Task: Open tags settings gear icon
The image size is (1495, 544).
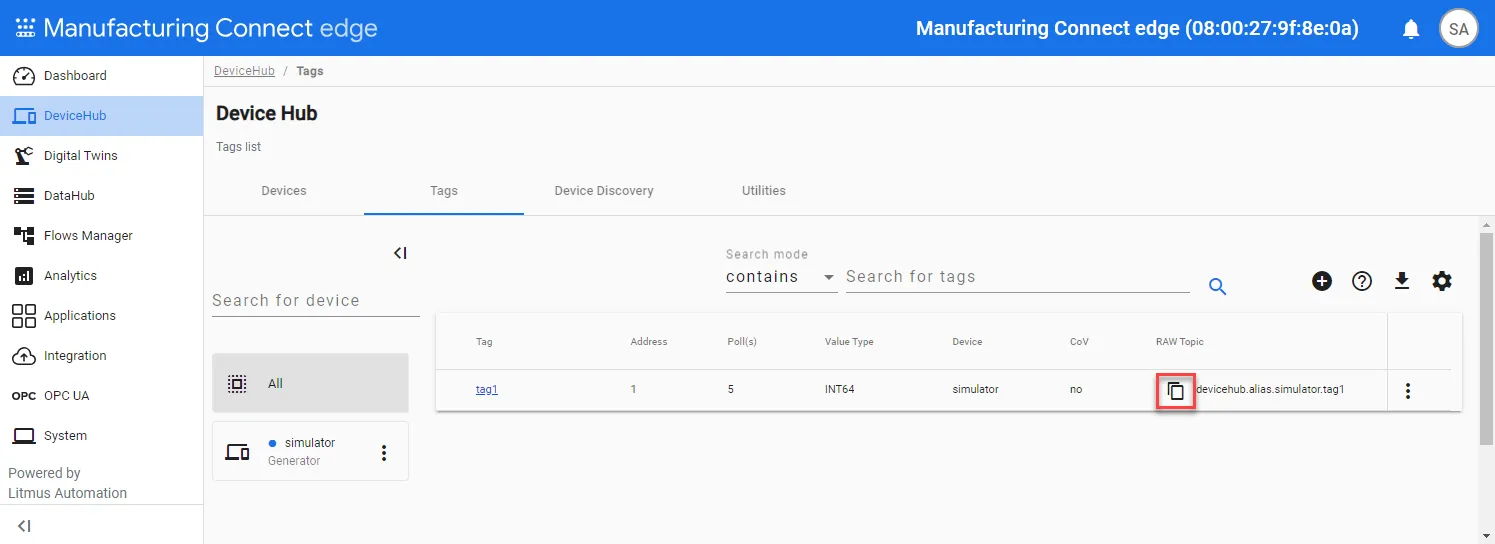Action: (x=1442, y=281)
